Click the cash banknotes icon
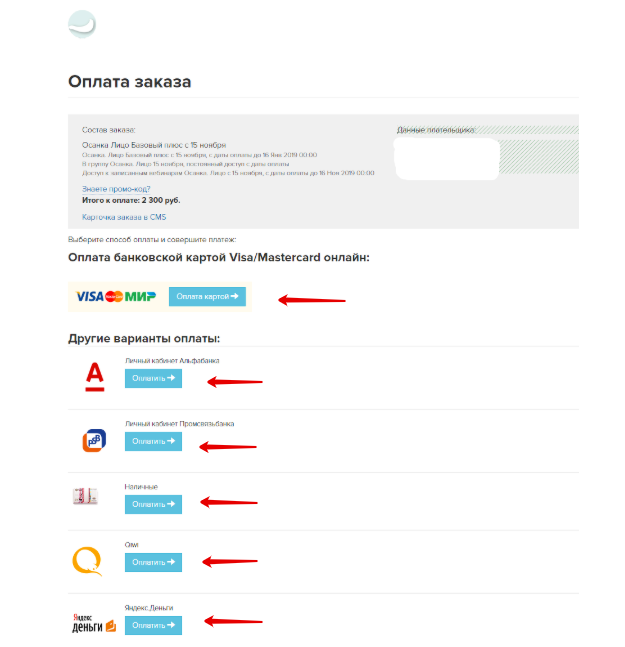This screenshot has height=647, width=625. coord(85,496)
